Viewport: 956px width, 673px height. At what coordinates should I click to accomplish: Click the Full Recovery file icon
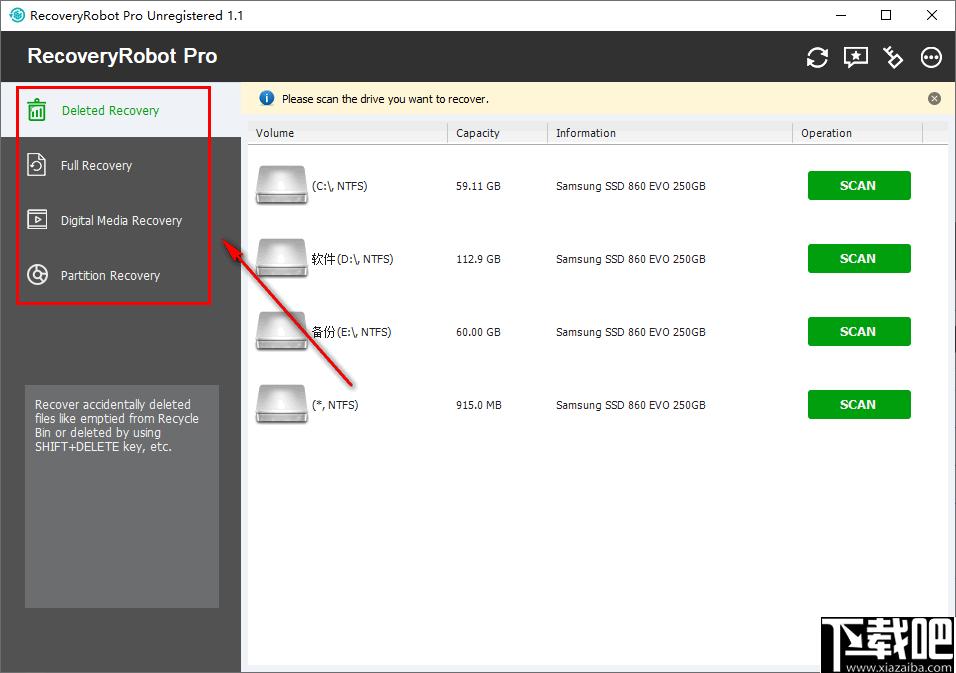click(37, 165)
